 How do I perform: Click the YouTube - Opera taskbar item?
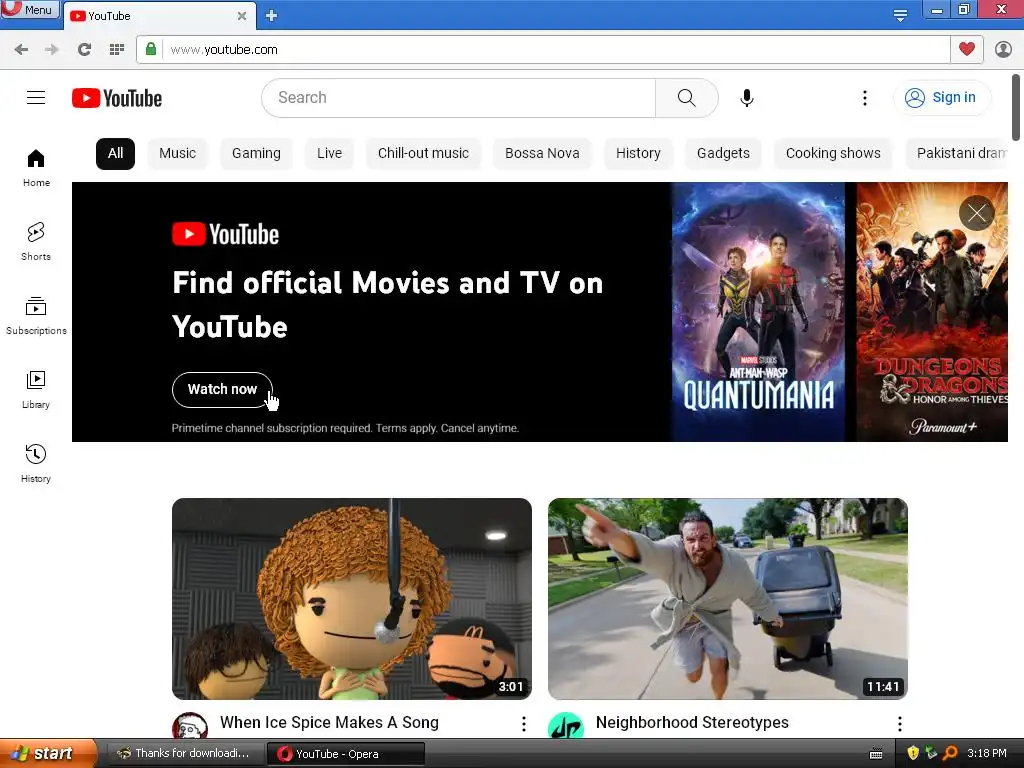tap(346, 754)
